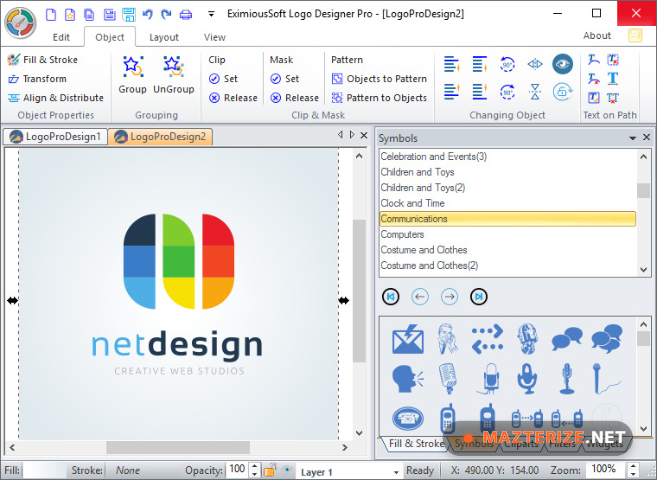Click Release under Mask

coord(295,98)
